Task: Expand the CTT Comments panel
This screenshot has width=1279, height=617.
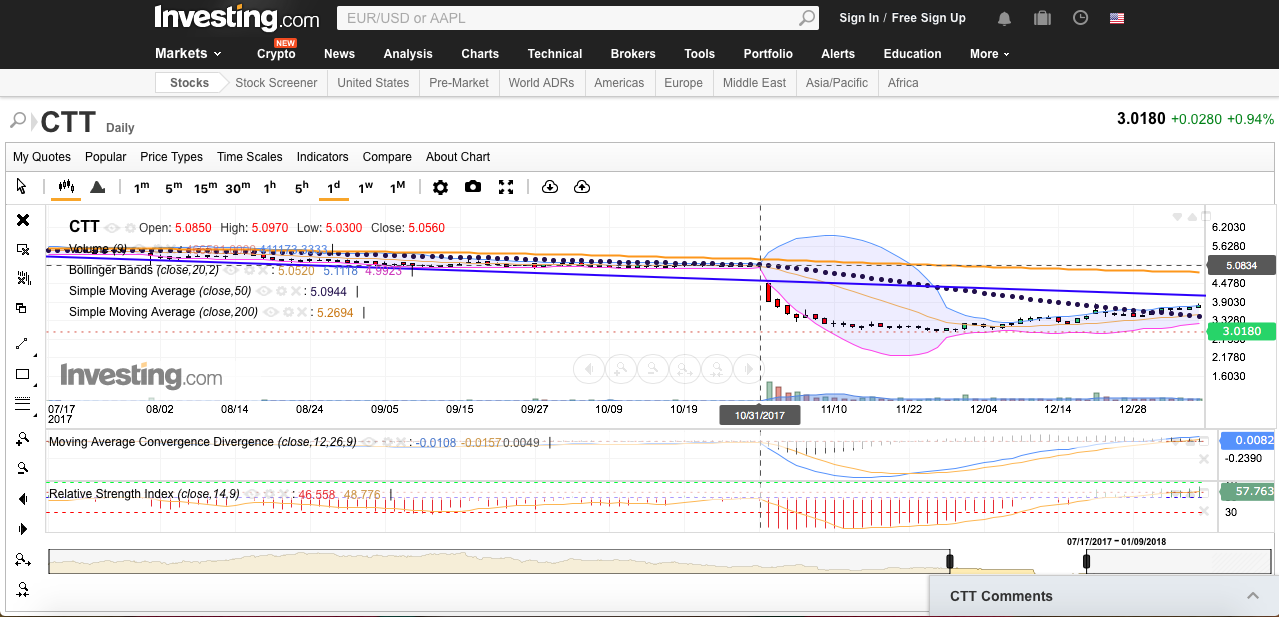Action: point(1252,596)
